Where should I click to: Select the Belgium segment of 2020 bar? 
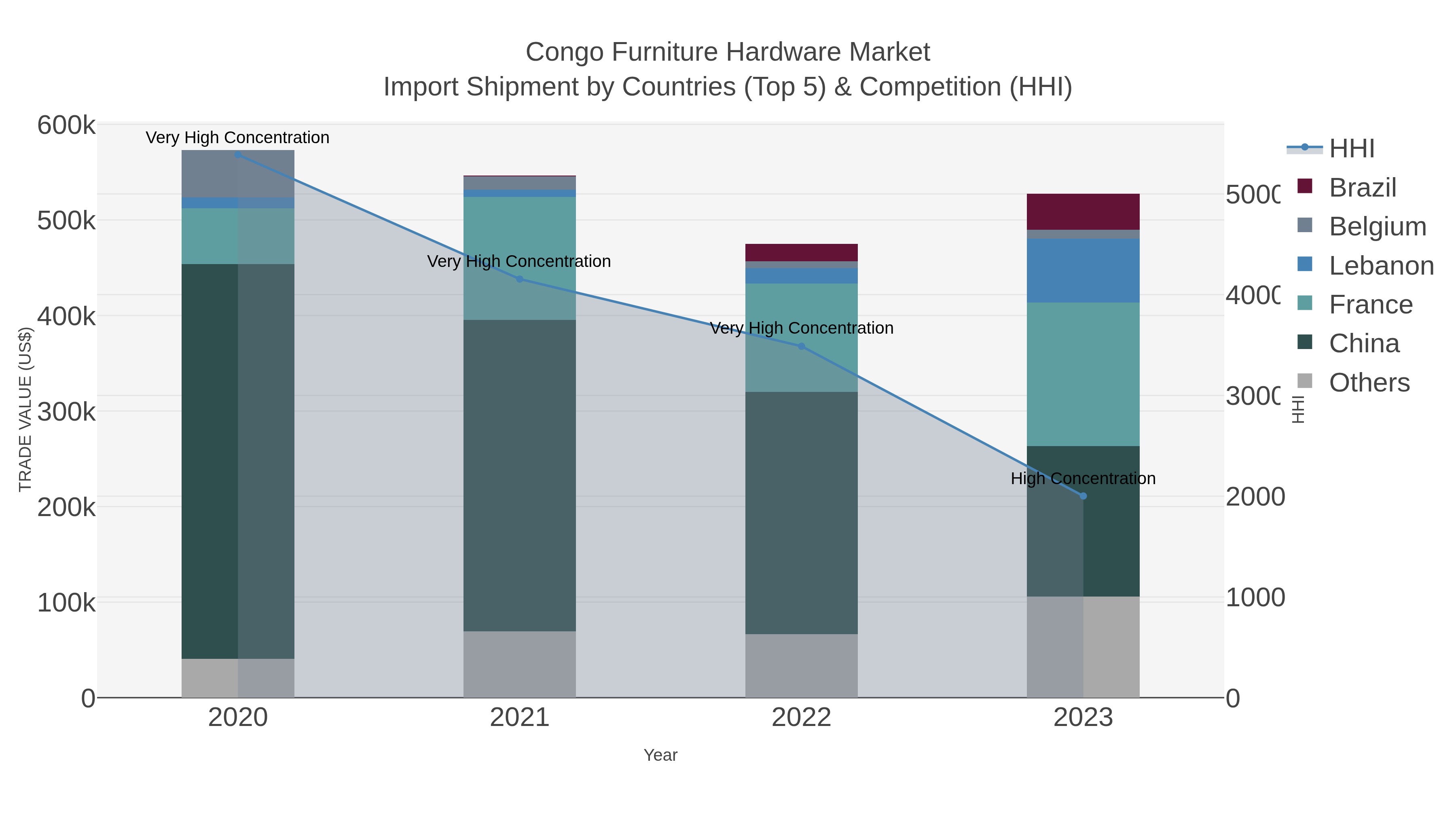click(x=238, y=174)
